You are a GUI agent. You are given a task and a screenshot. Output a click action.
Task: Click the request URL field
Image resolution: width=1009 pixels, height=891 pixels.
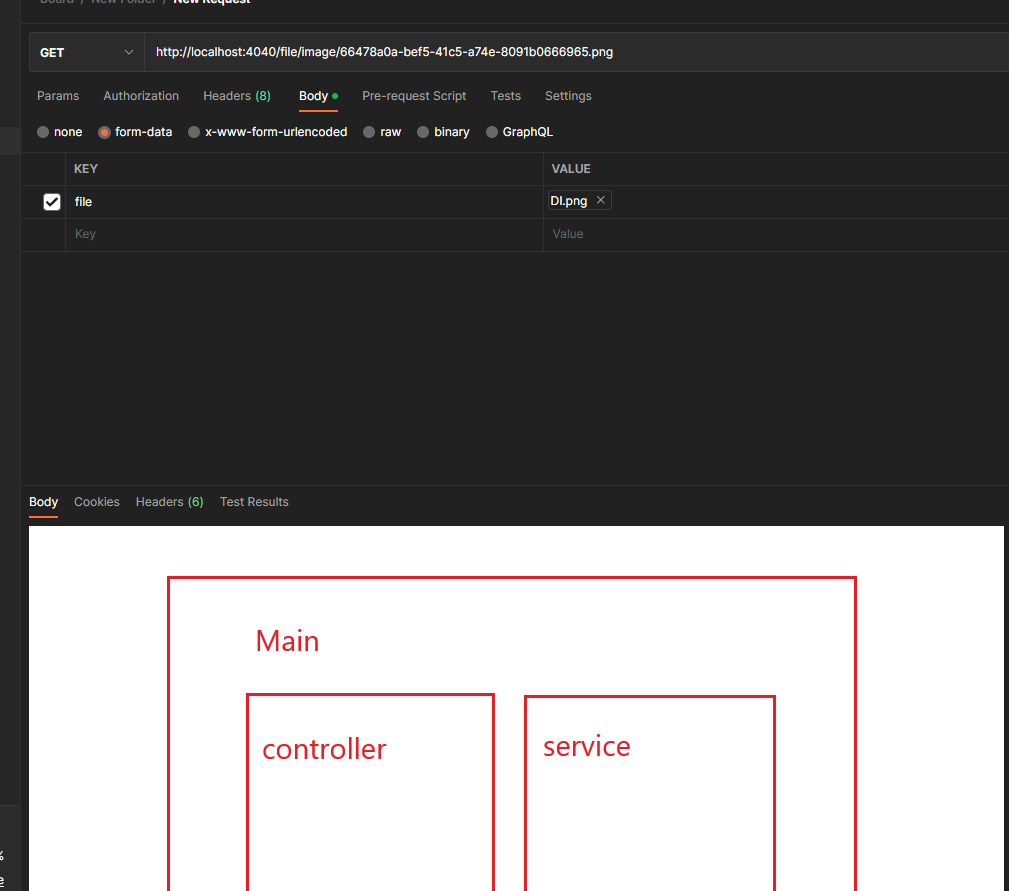577,52
